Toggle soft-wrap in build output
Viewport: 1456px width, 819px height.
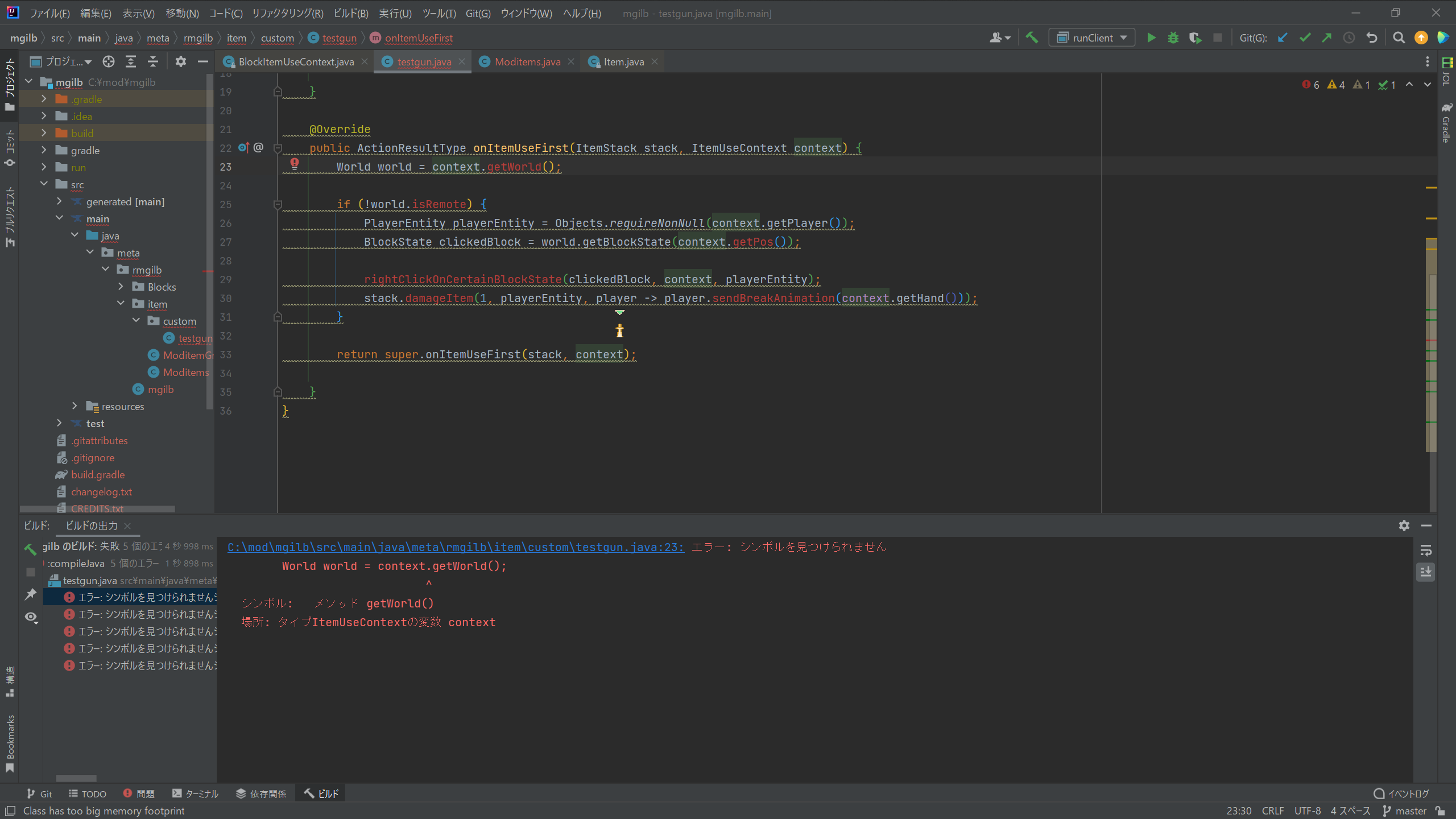click(x=1426, y=551)
